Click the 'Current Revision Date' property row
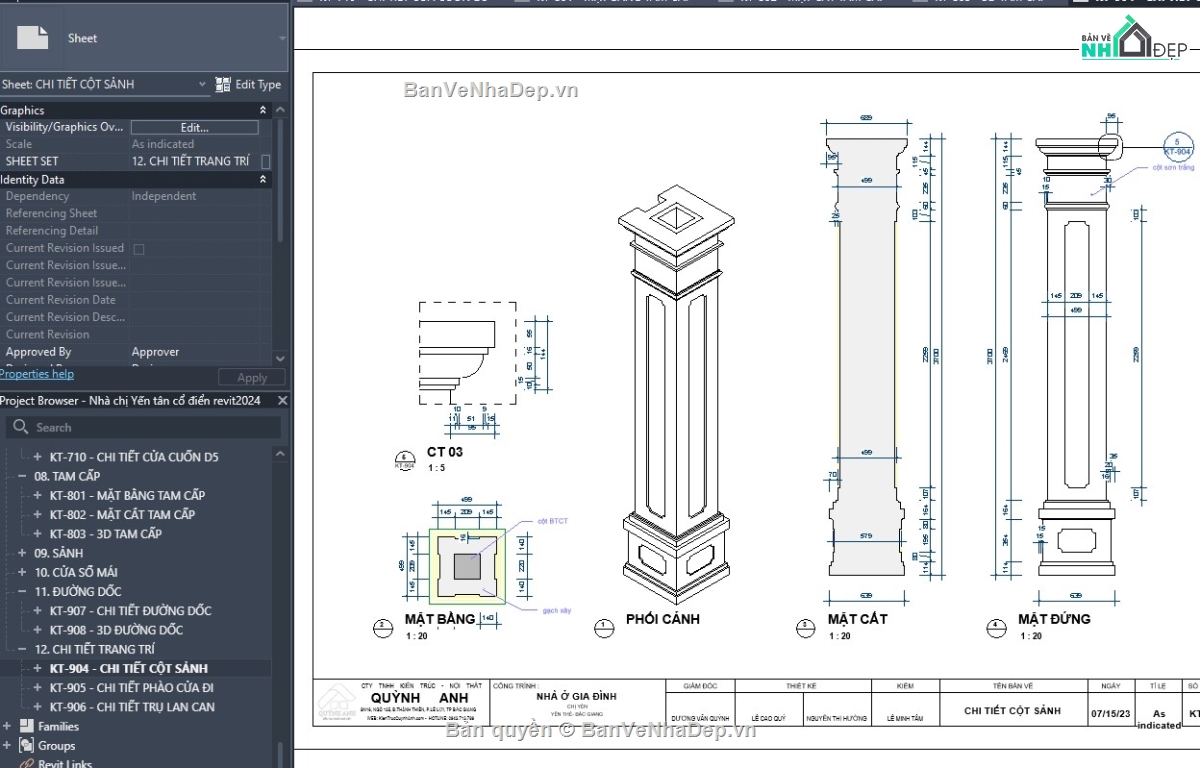Viewport: 1200px width, 768px height. click(x=136, y=300)
